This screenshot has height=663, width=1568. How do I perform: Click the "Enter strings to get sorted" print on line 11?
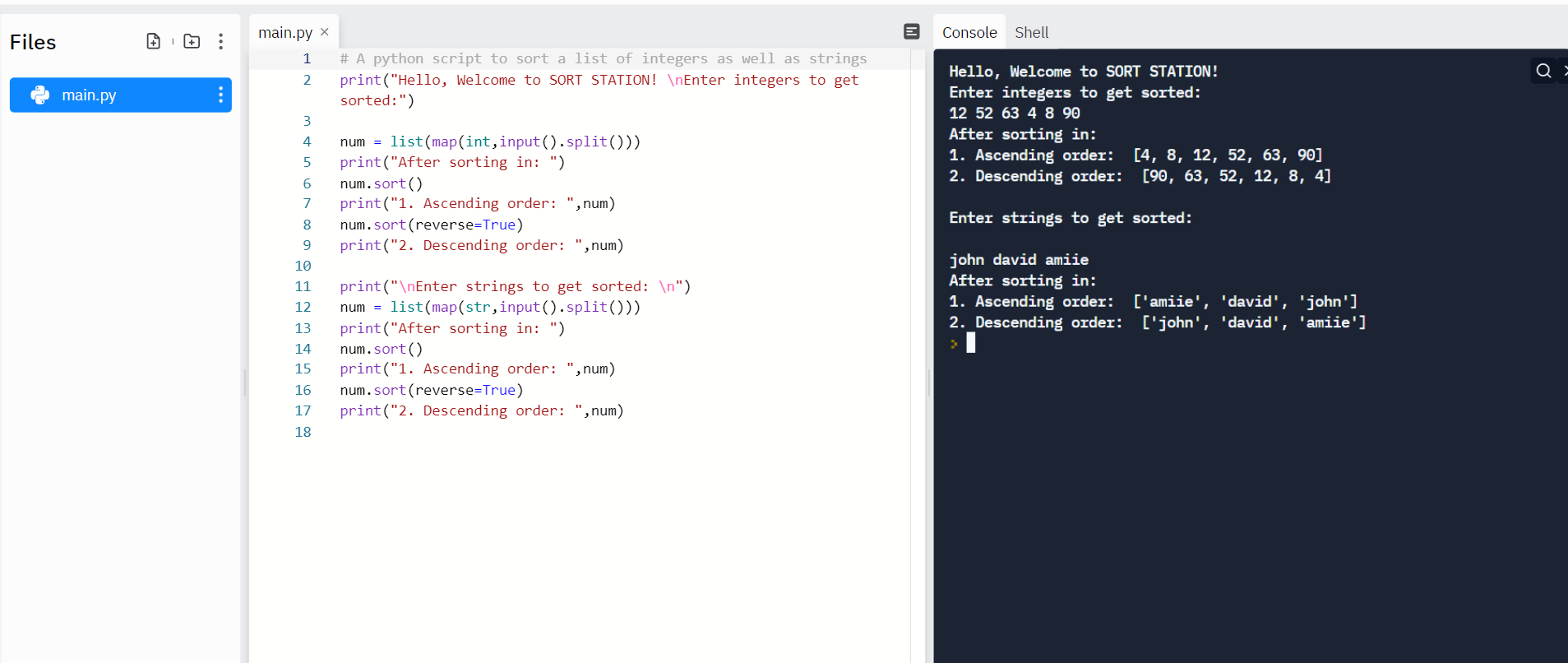(x=516, y=286)
